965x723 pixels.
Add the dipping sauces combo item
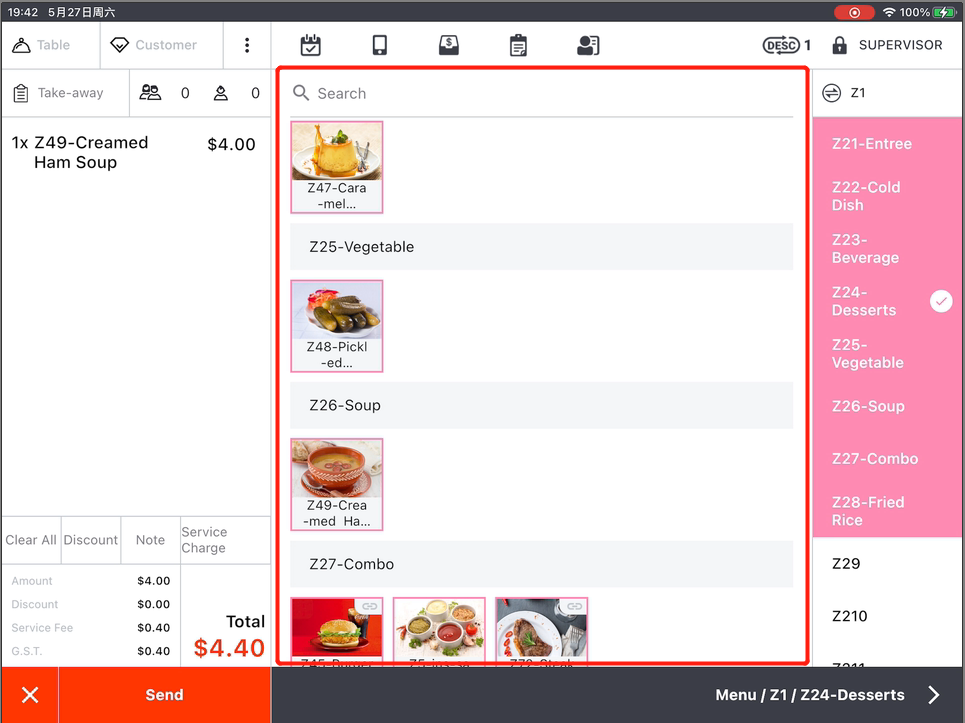point(439,630)
